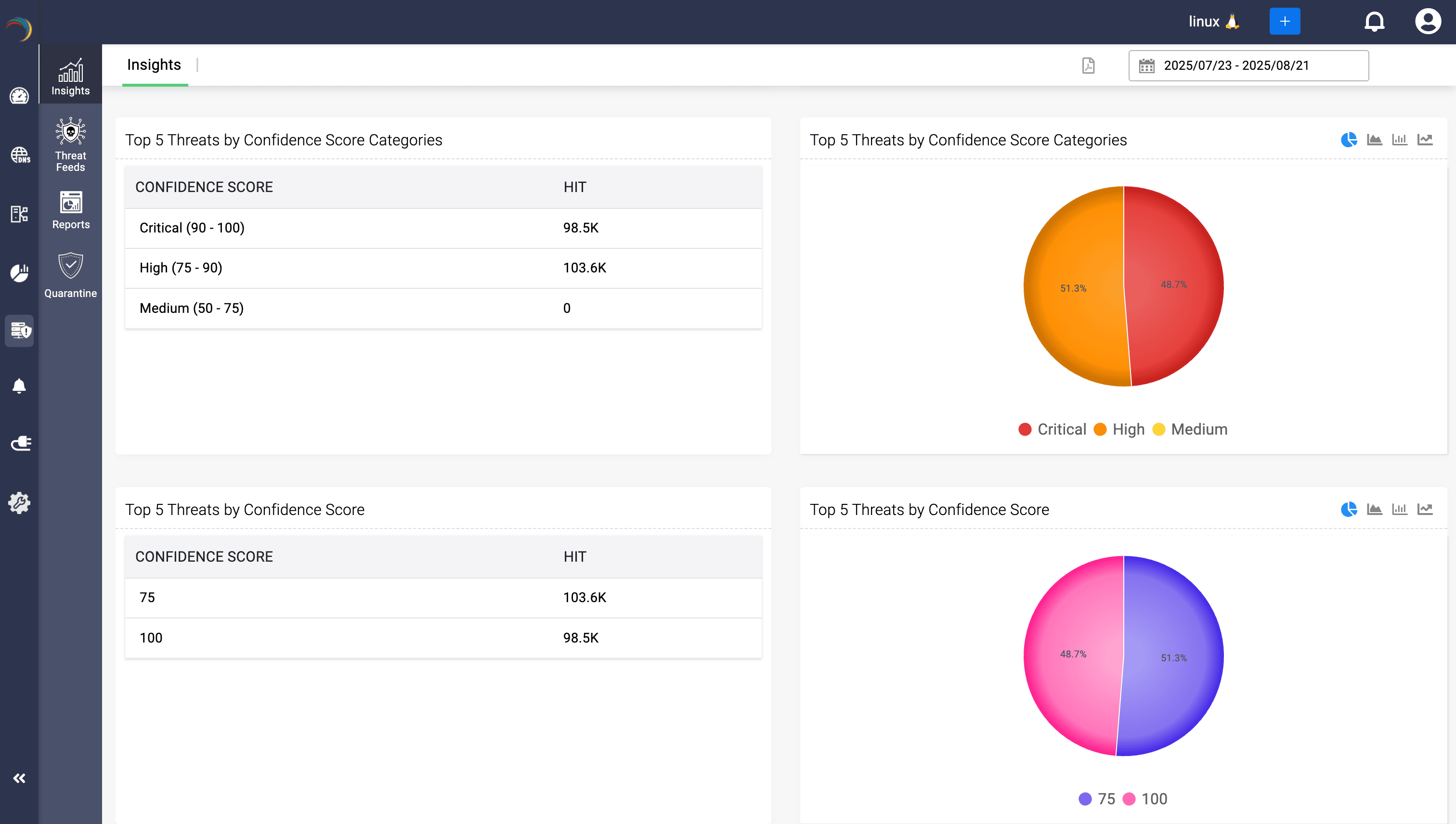Switch categories chart to bar chart view
Screen dimensions: 1456x824
coord(1400,139)
